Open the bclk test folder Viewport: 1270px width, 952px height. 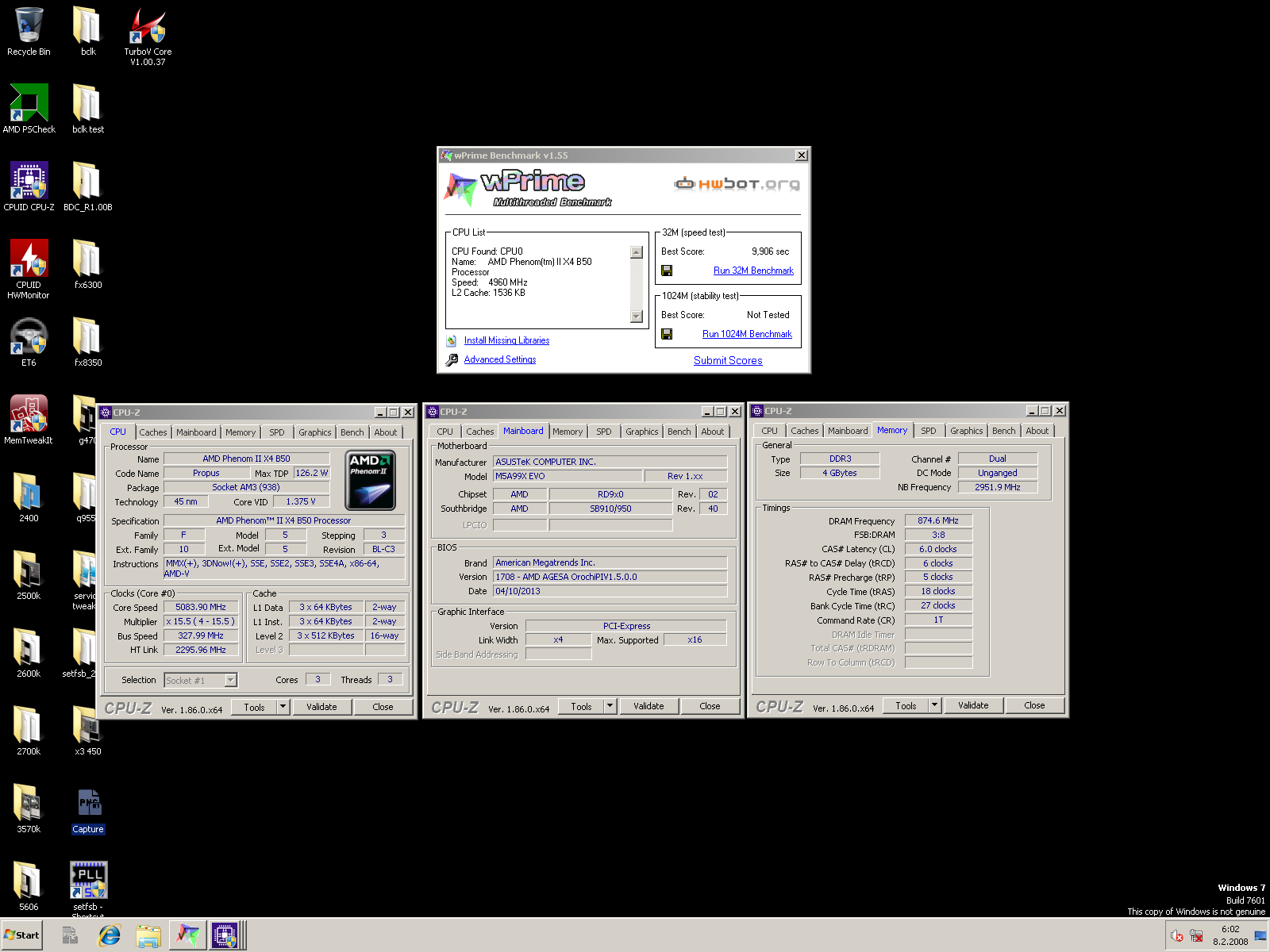coord(88,109)
